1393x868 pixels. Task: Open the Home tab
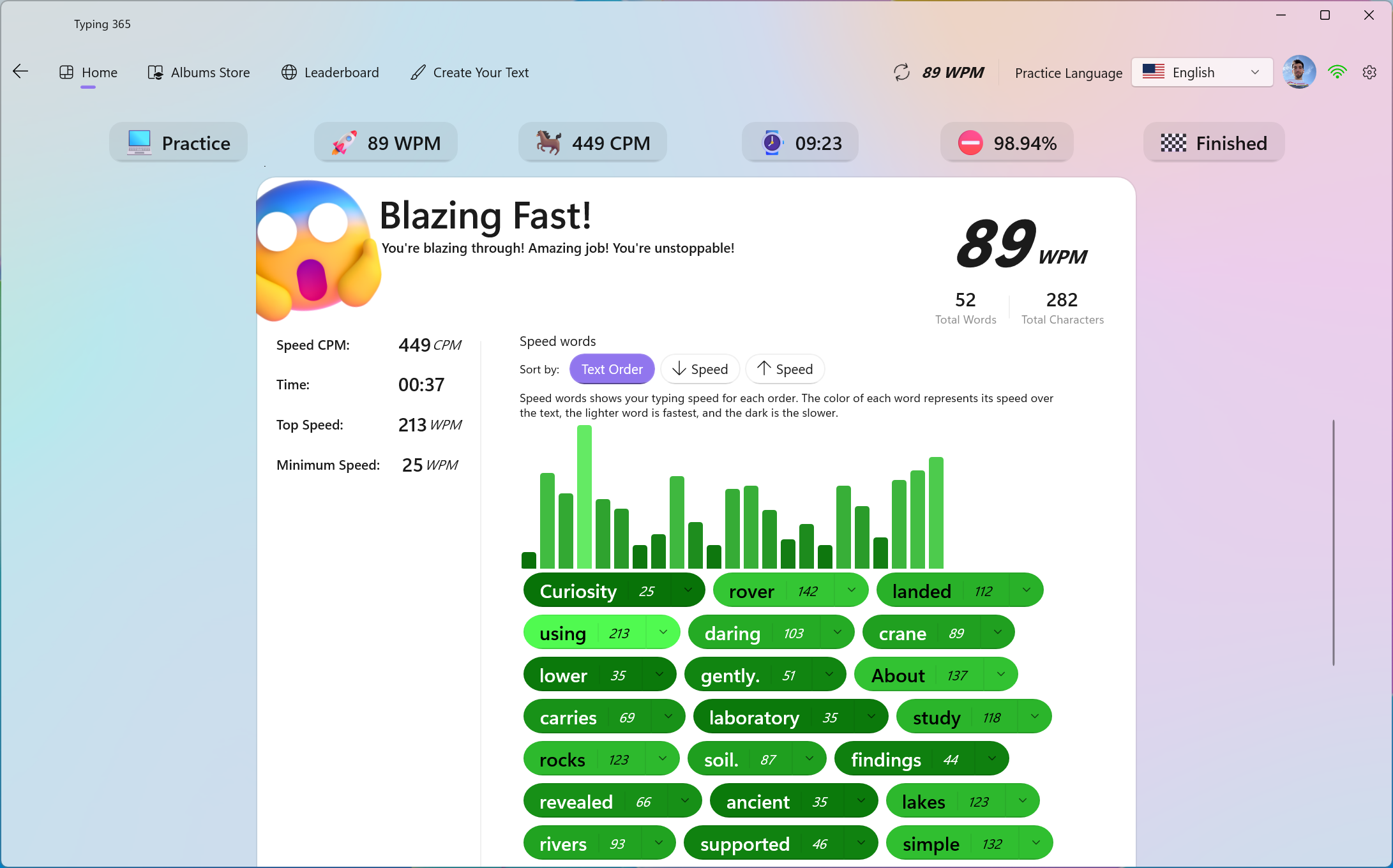click(x=88, y=72)
